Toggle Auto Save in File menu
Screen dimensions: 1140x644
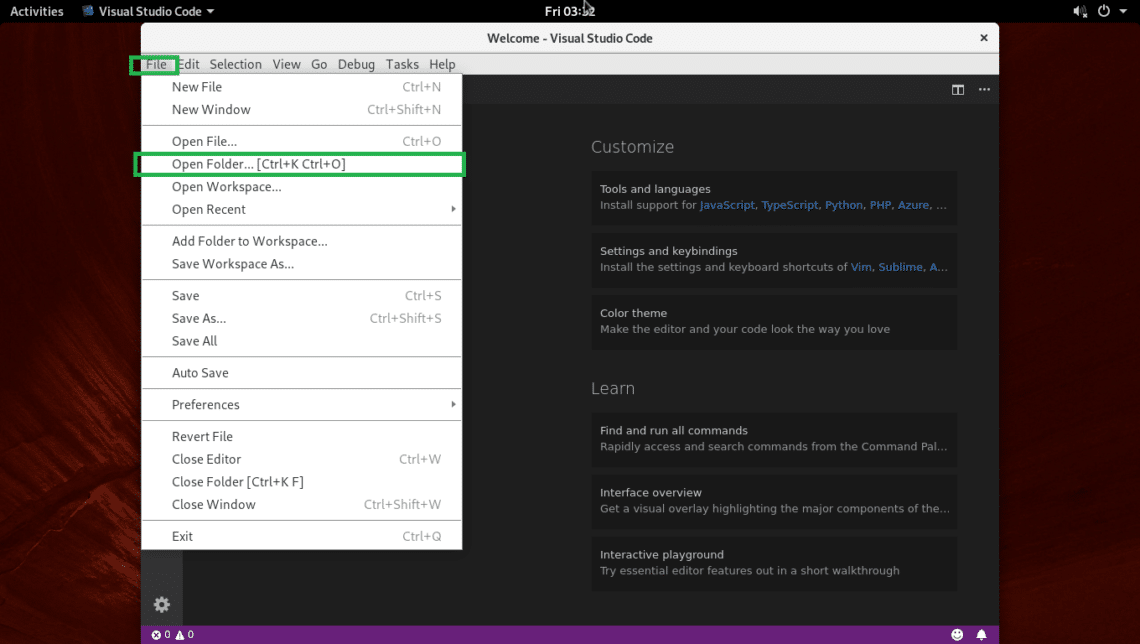[x=200, y=373]
